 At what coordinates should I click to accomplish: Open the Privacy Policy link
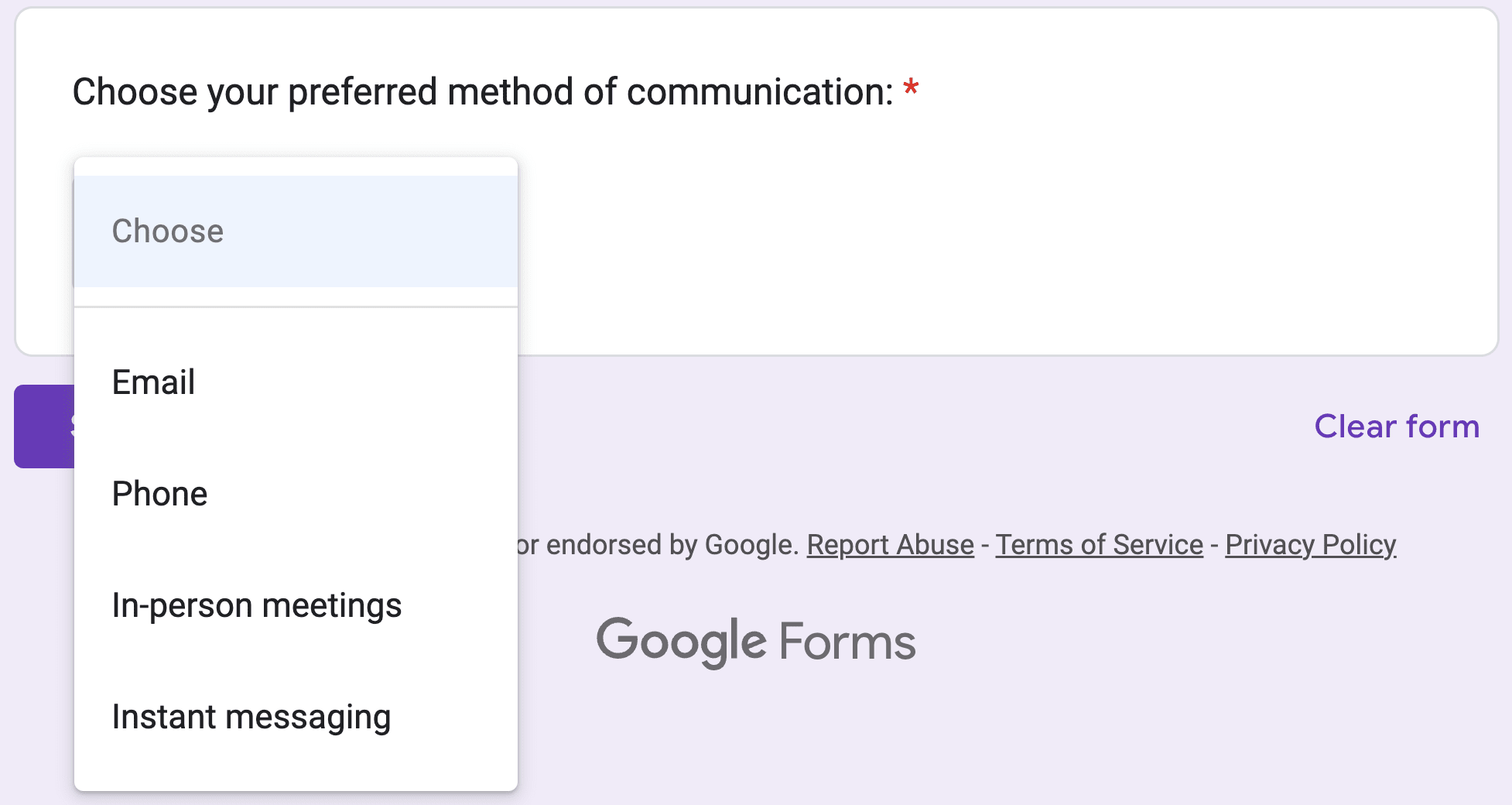click(x=1309, y=544)
